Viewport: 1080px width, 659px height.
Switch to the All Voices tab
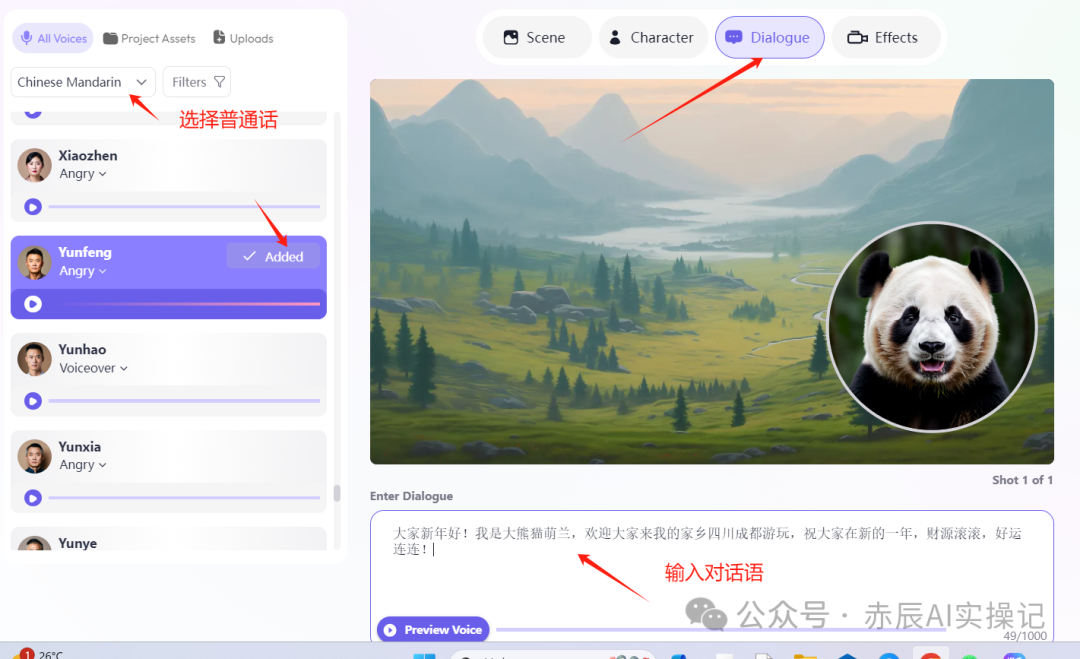click(53, 38)
